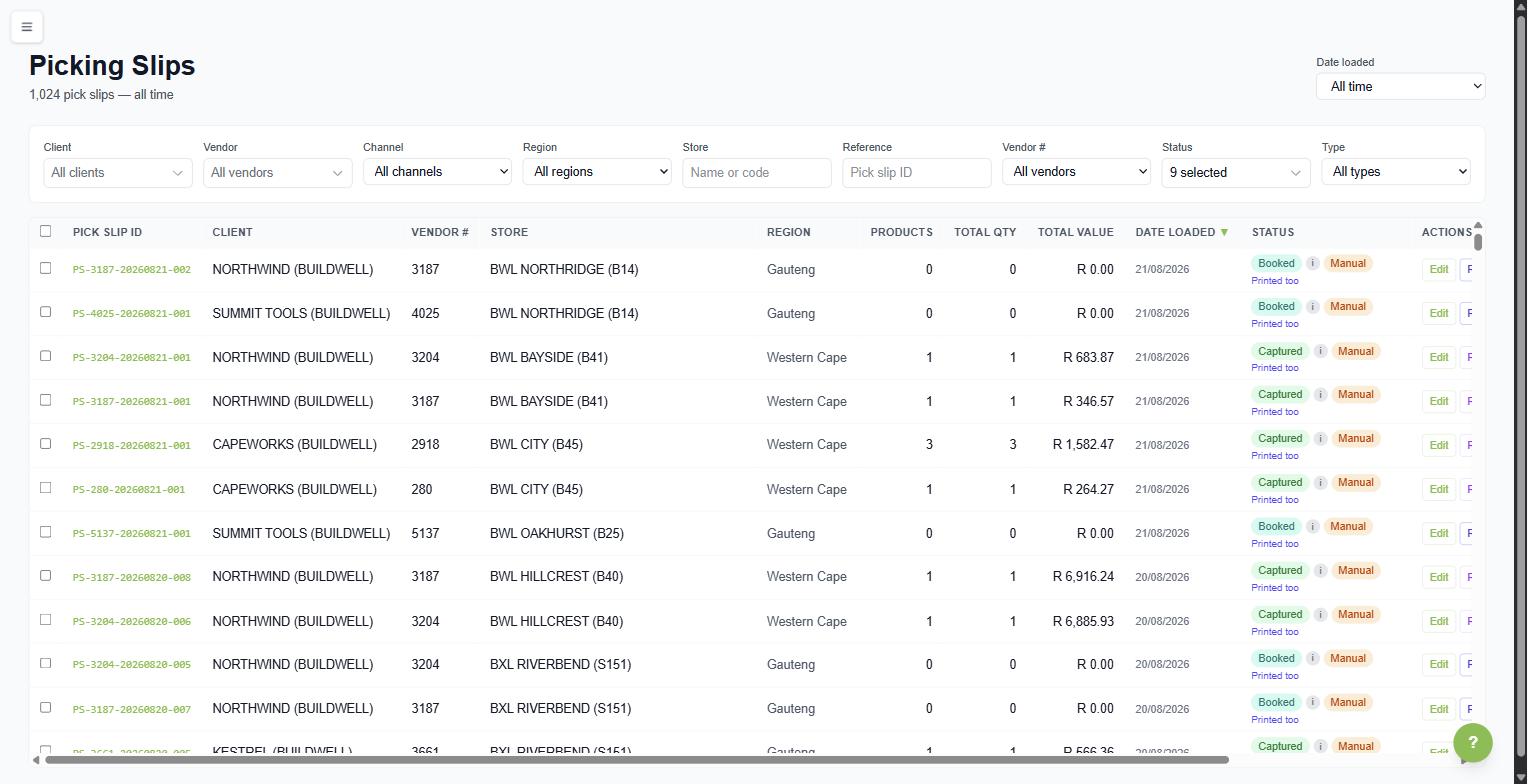Sort by Store column header
Screen dimensions: 1528x784
(x=509, y=232)
